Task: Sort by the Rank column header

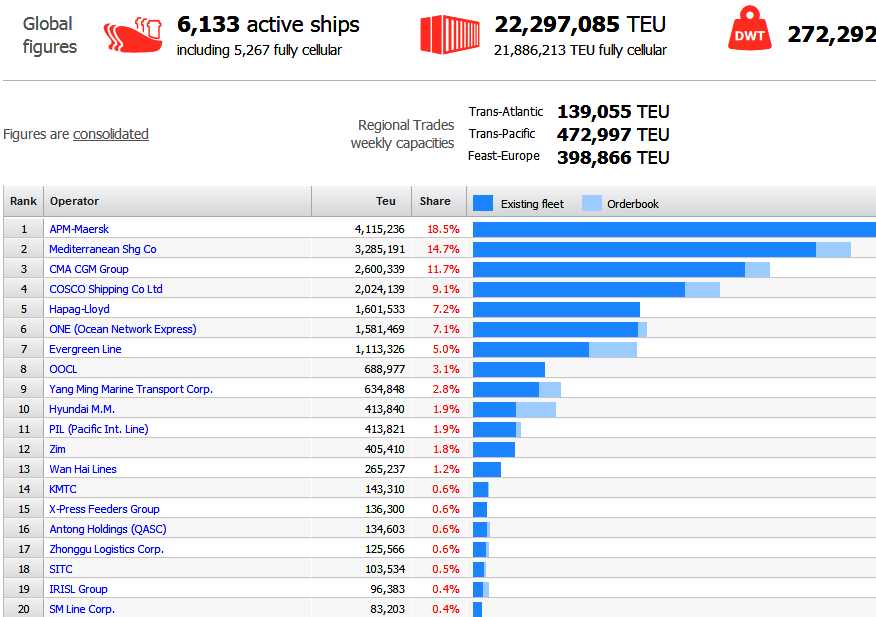Action: (23, 201)
